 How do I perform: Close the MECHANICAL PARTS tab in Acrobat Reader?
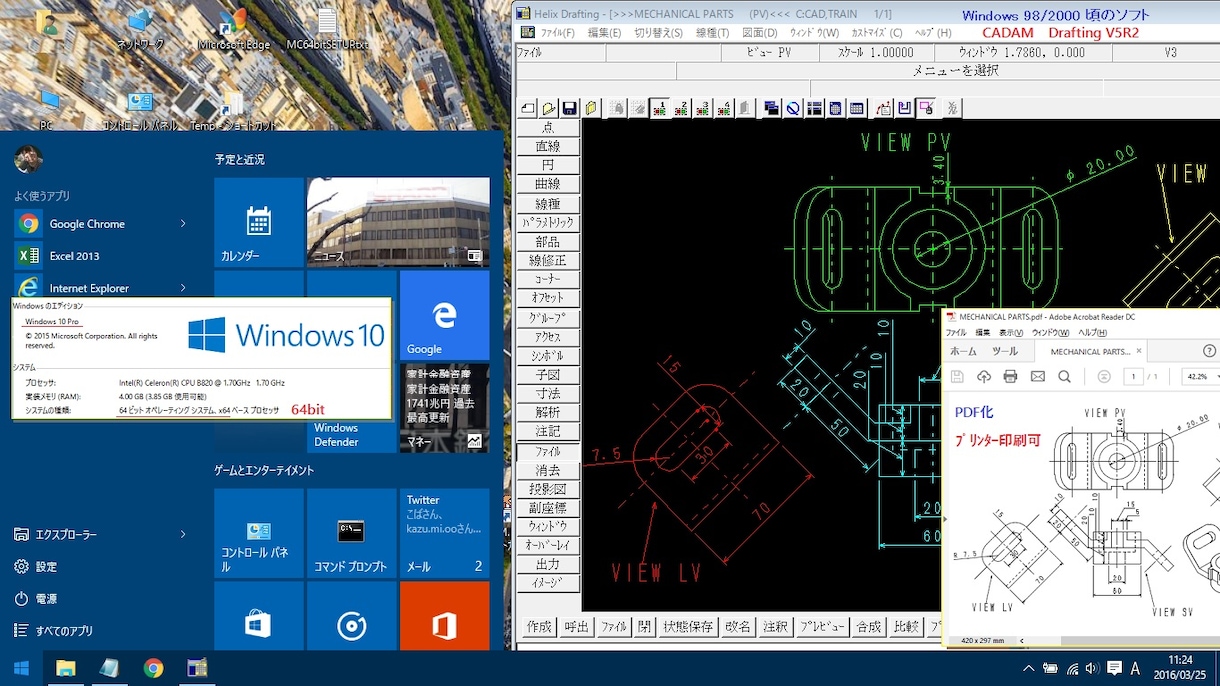1139,351
